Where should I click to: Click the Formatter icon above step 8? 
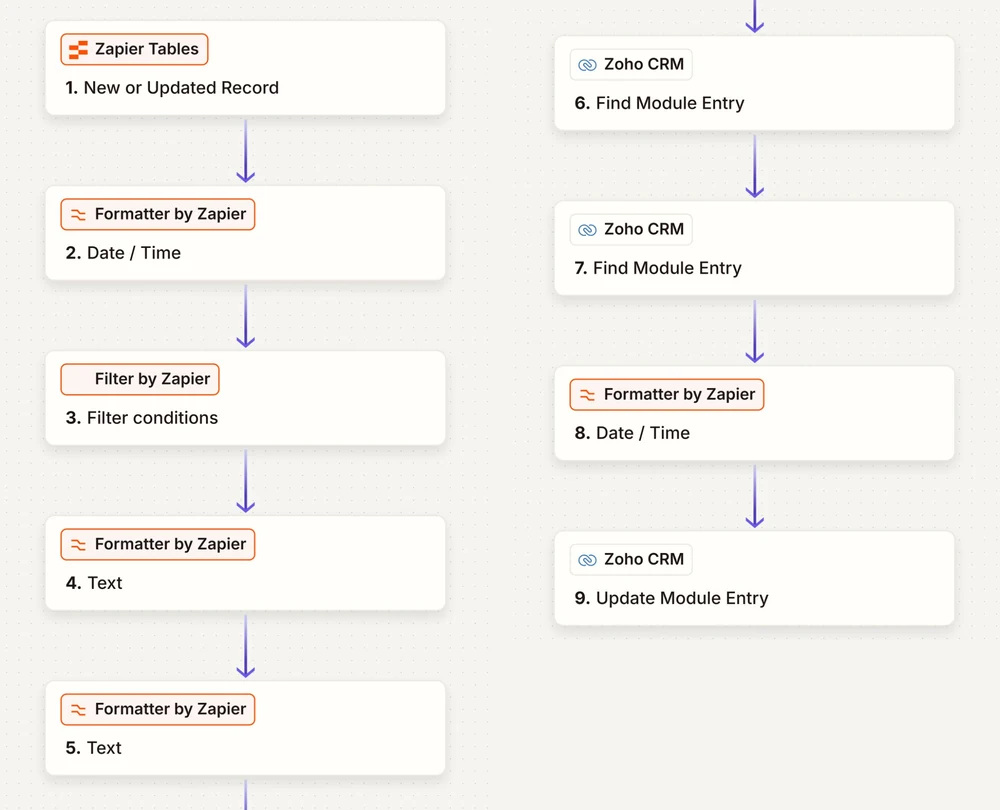[587, 395]
